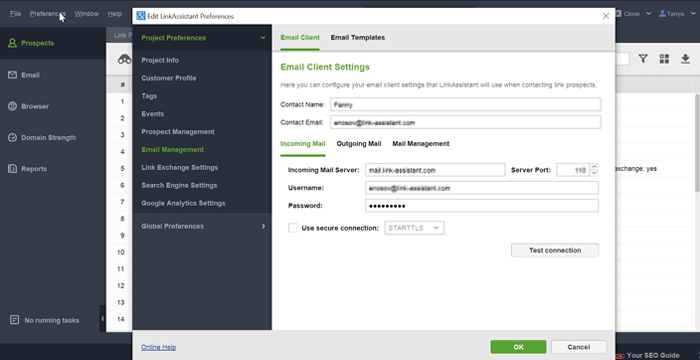Select the Mail Management tab

point(421,144)
